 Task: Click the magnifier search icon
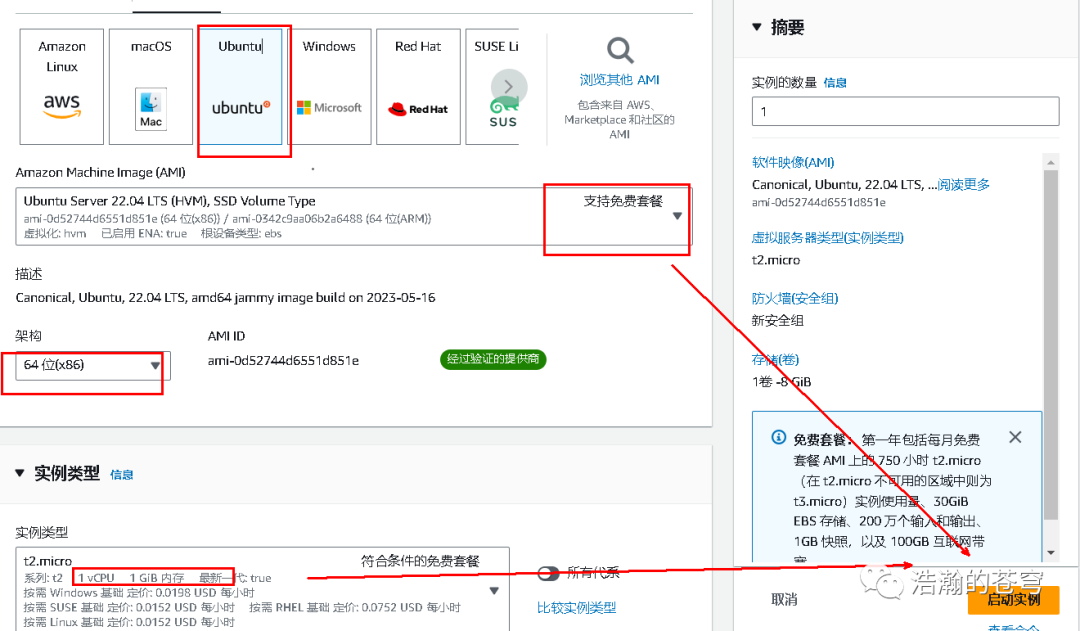(x=620, y=50)
